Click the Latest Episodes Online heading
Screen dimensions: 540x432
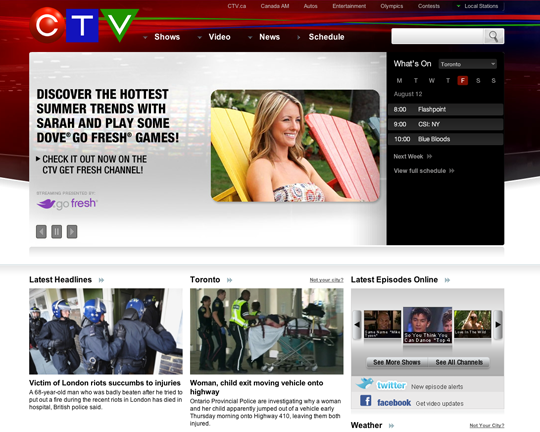[x=394, y=280]
